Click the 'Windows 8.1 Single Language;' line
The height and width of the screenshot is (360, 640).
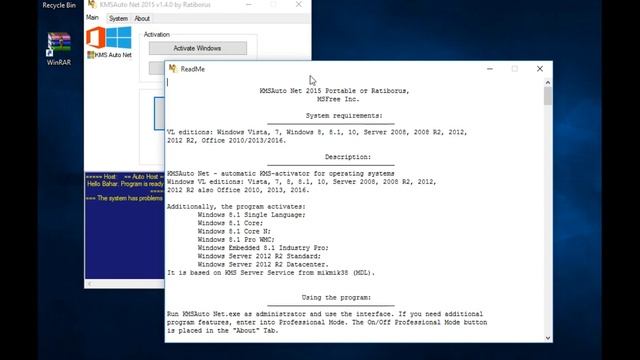click(x=251, y=215)
